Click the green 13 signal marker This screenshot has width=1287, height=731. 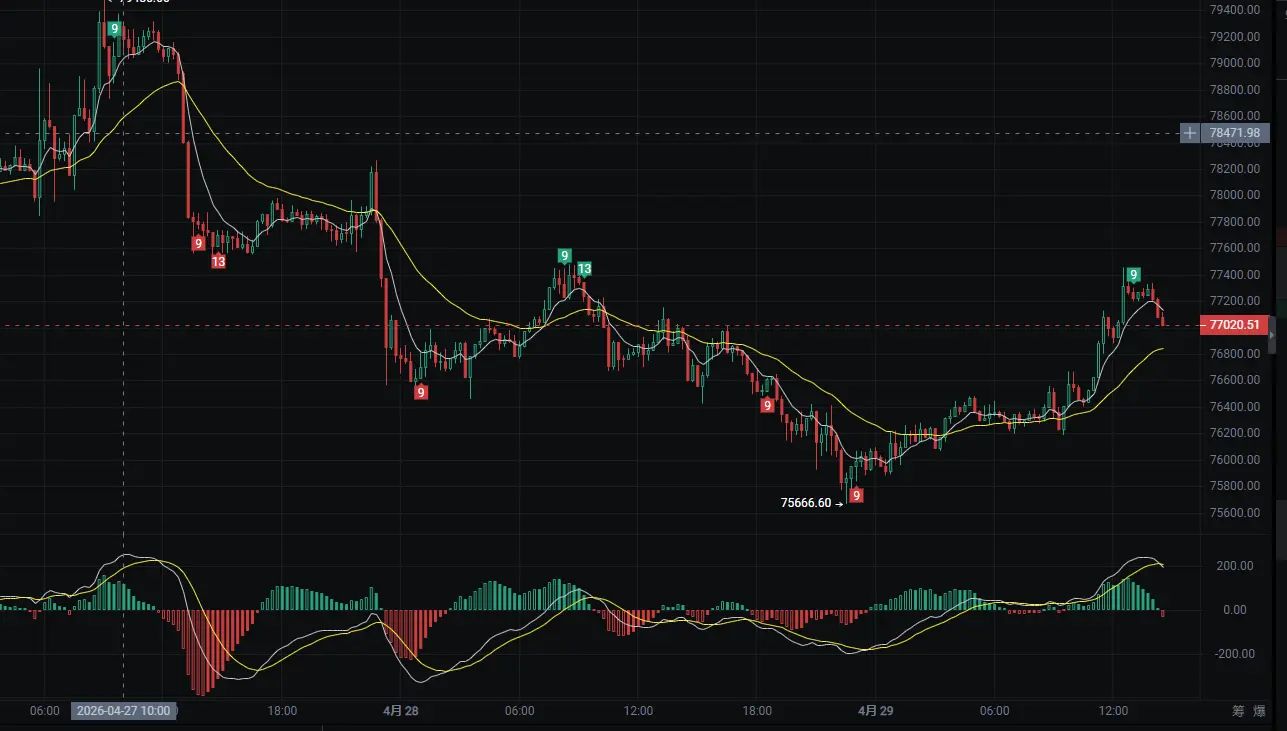584,268
